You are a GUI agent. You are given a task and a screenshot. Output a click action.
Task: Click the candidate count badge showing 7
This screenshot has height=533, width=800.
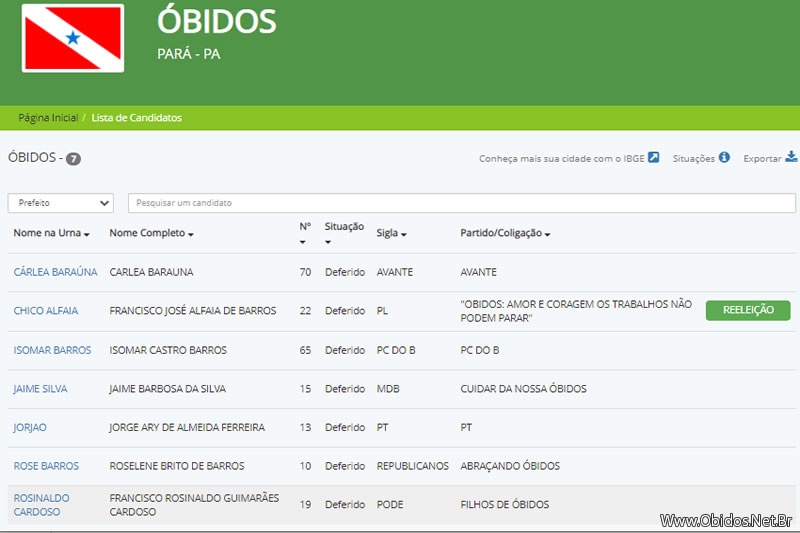[x=73, y=159]
